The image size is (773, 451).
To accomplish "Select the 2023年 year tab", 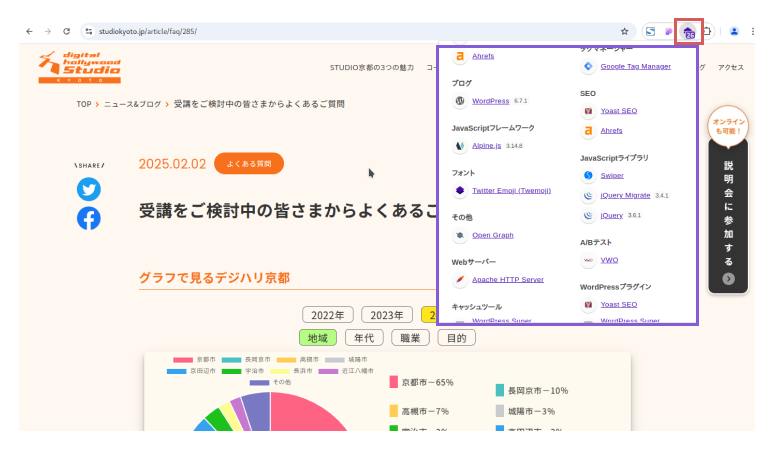I will 387,315.
